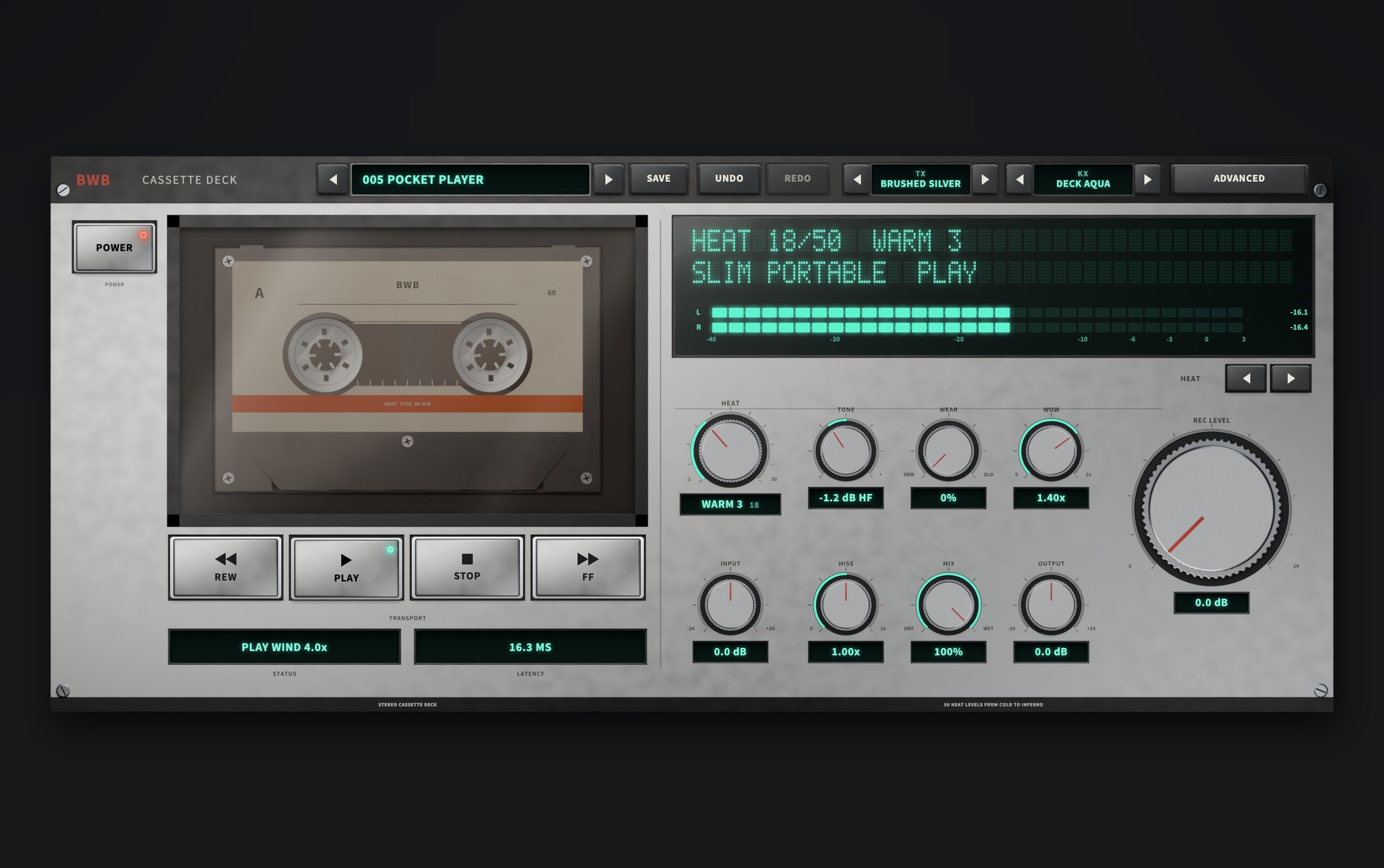Click the PLAY transport button

pyautogui.click(x=346, y=567)
